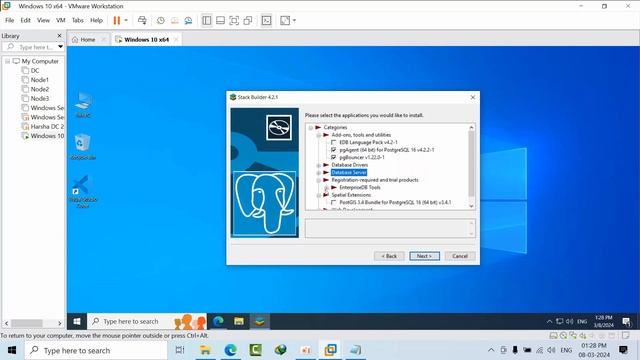The width and height of the screenshot is (640, 360).
Task: Toggle the Library sidebar view icon in toolbar
Action: coord(207,20)
